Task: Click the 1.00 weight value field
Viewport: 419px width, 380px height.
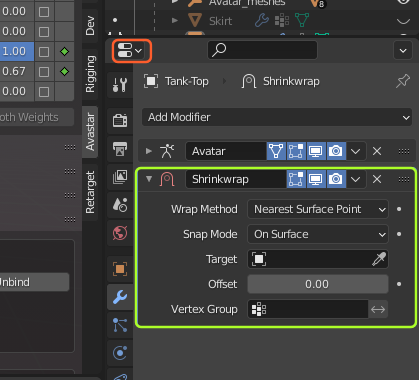Action: [17, 51]
